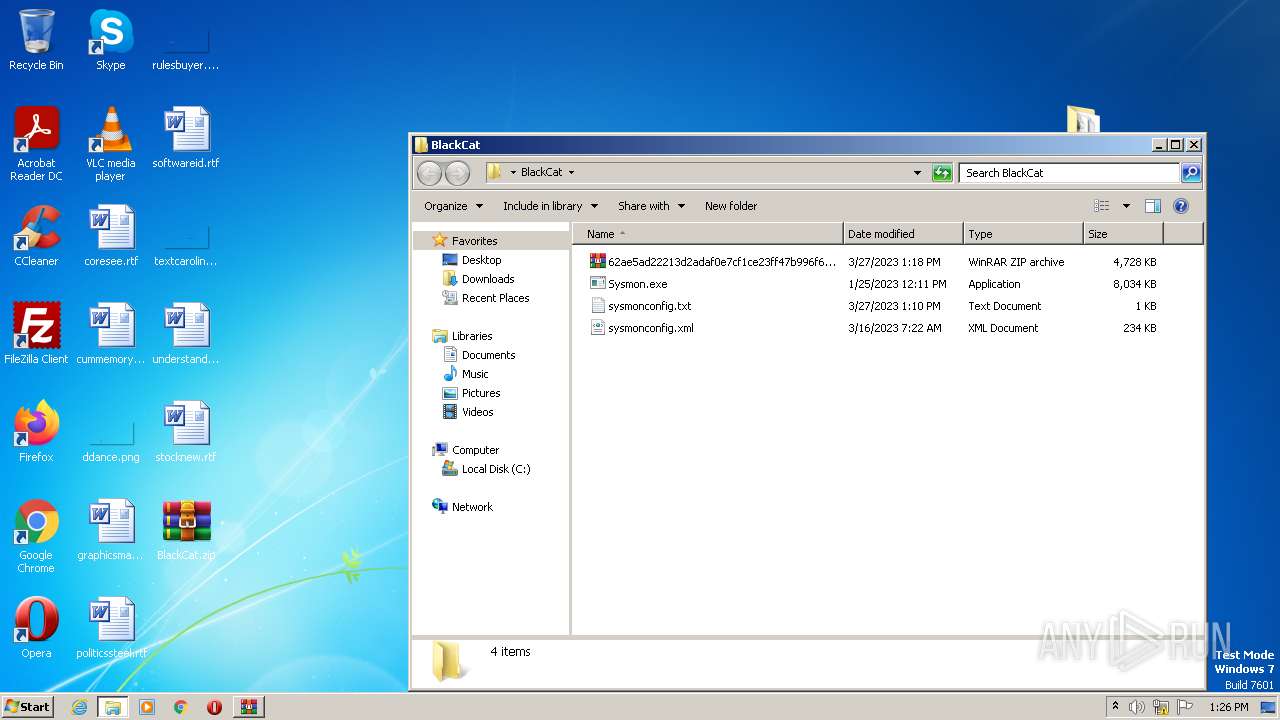Open the views options dropdown arrow
This screenshot has width=1280, height=720.
tap(1126, 206)
